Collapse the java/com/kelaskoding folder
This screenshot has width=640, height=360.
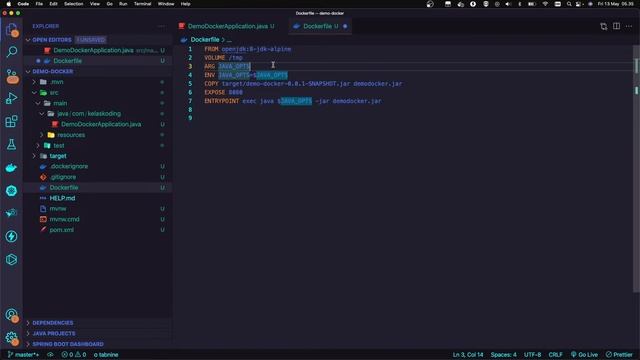pos(42,113)
